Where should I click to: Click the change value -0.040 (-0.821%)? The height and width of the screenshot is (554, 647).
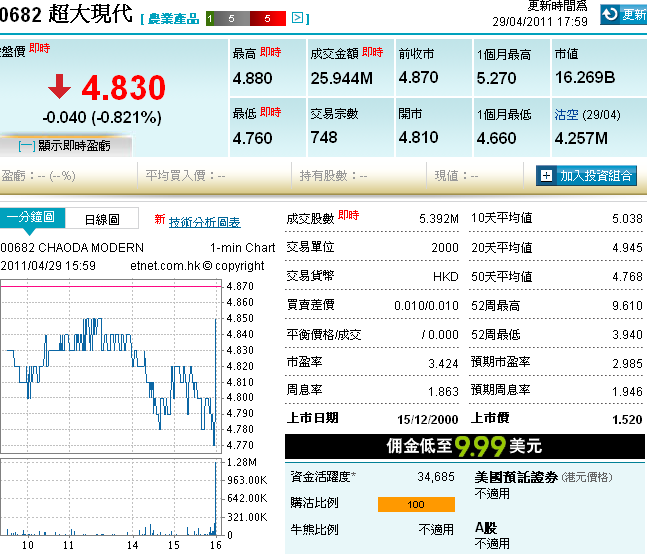coord(102,118)
